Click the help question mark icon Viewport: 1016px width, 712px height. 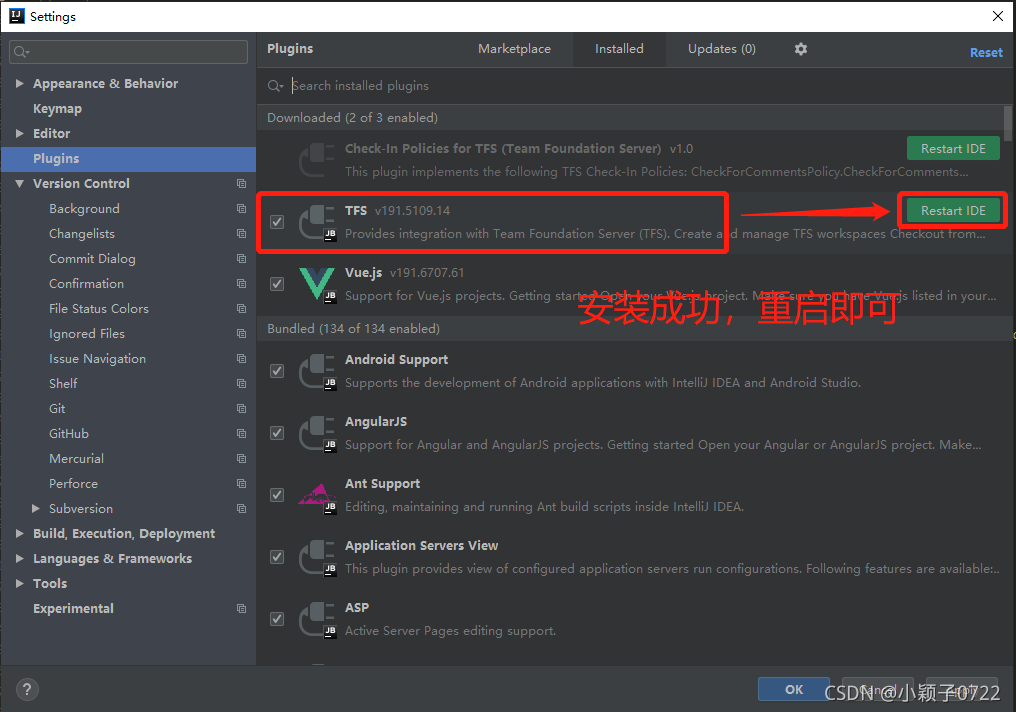[x=26, y=689]
